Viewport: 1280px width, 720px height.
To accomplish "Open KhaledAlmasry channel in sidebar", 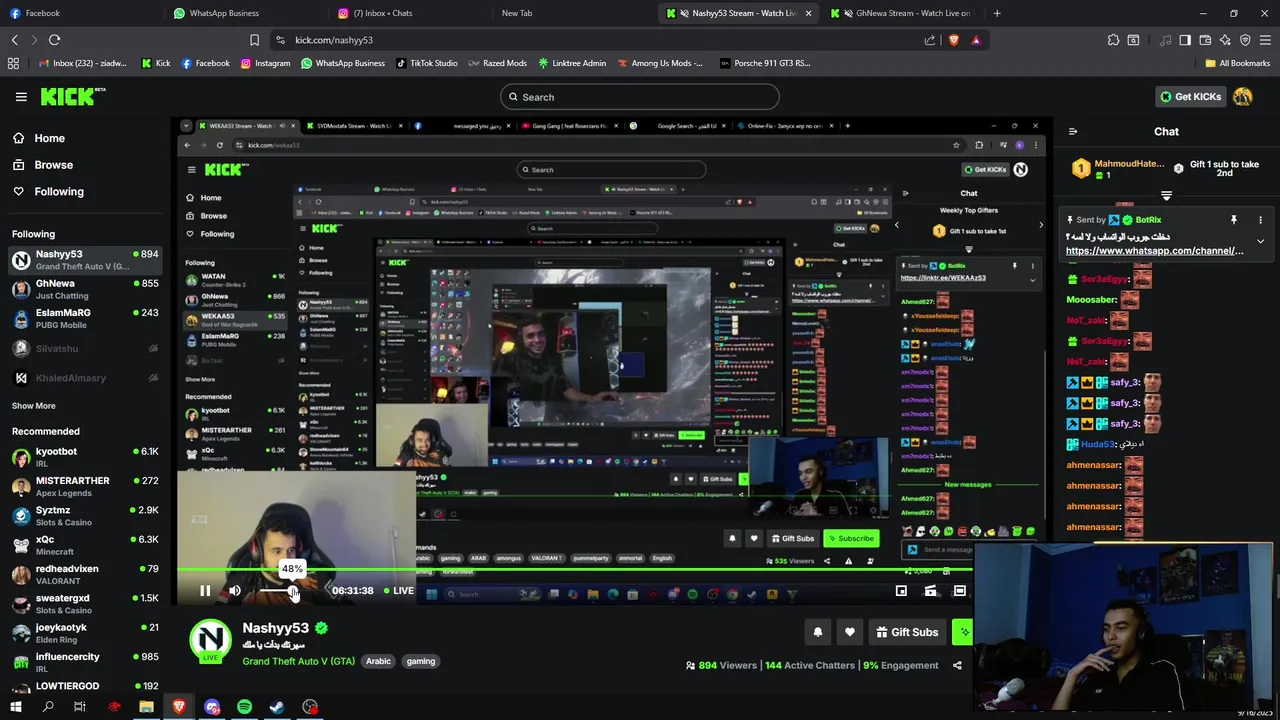I will coord(86,378).
